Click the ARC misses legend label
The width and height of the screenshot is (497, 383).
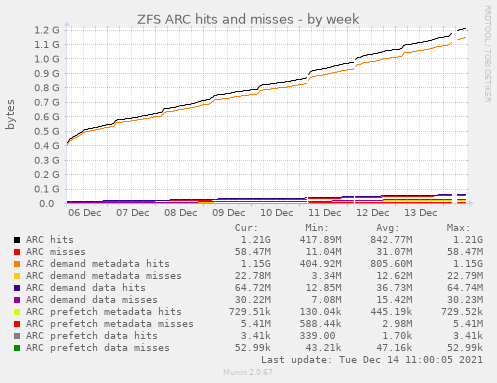56,252
